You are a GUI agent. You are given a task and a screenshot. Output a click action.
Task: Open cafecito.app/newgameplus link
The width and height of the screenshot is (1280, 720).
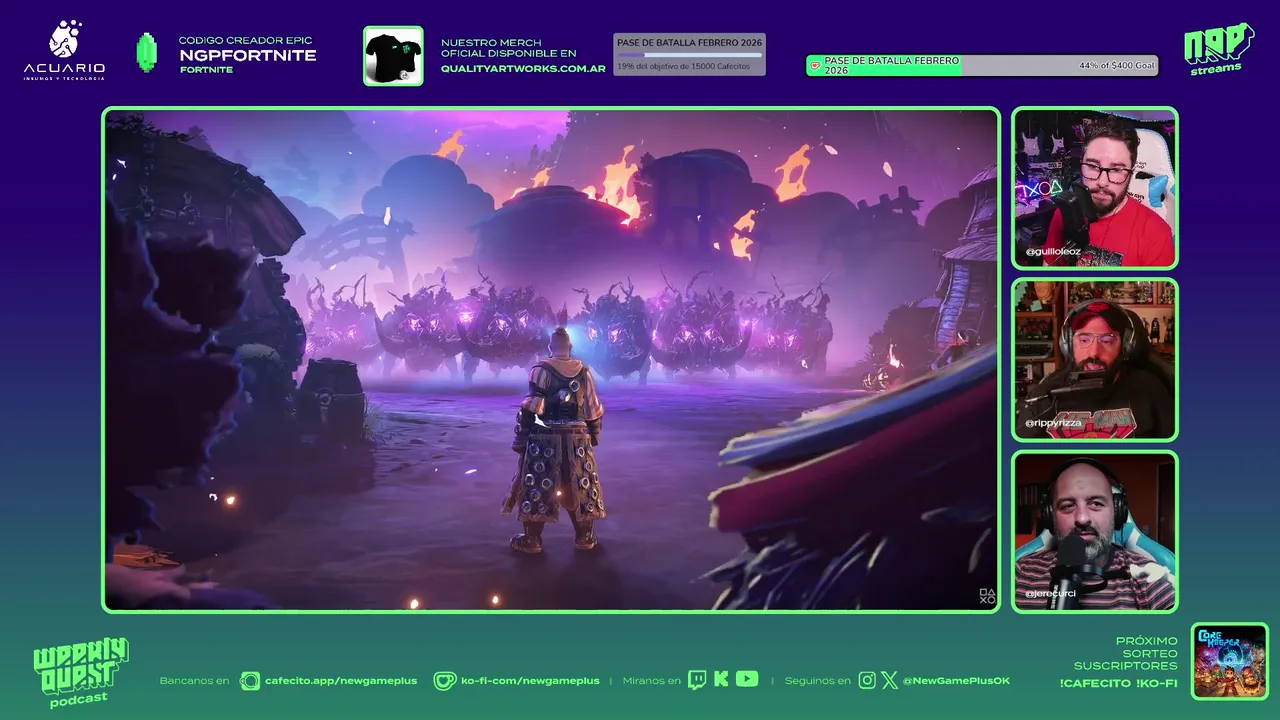[341, 681]
